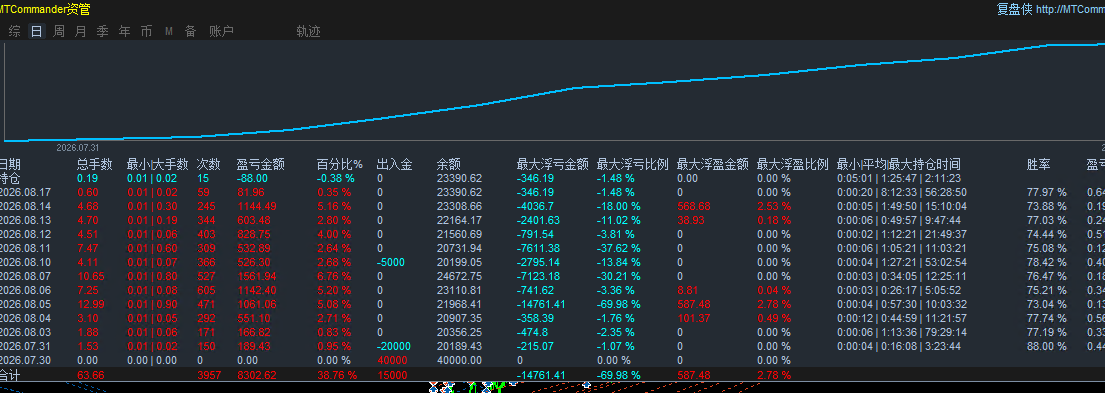Select the 2026.08.10 date row
This screenshot has width=1105, height=393.
tap(25, 262)
